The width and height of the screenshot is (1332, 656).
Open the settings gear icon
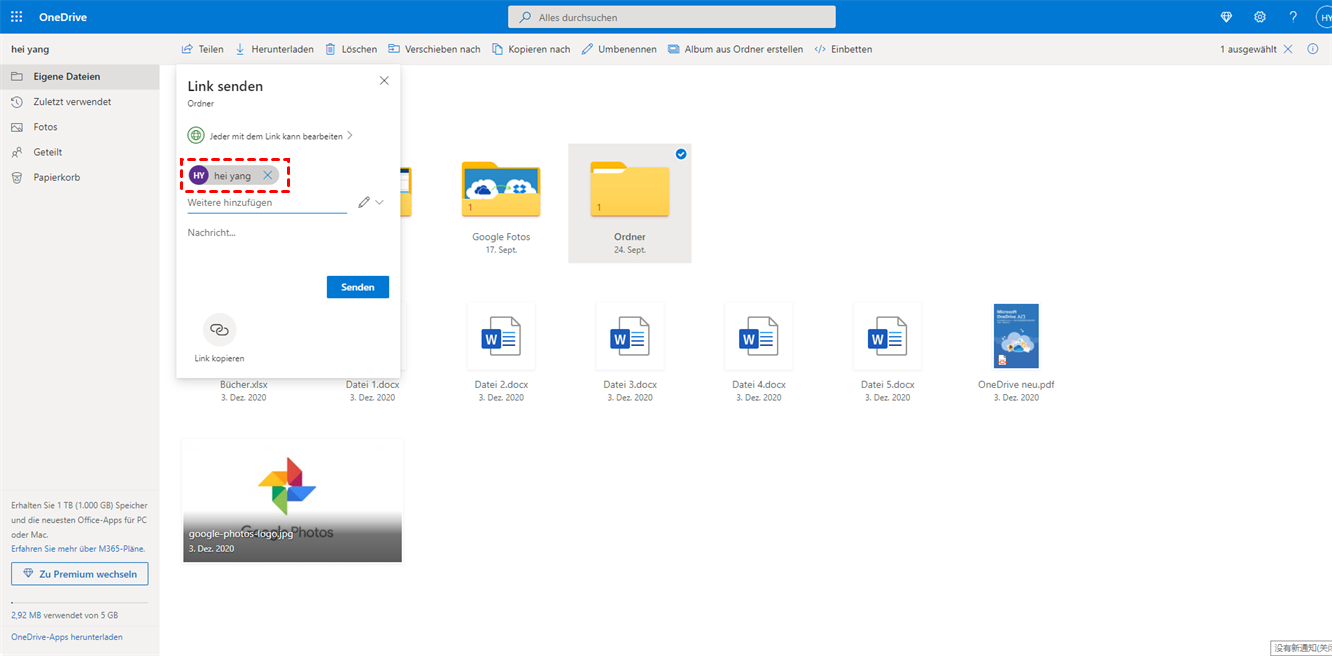[1260, 17]
